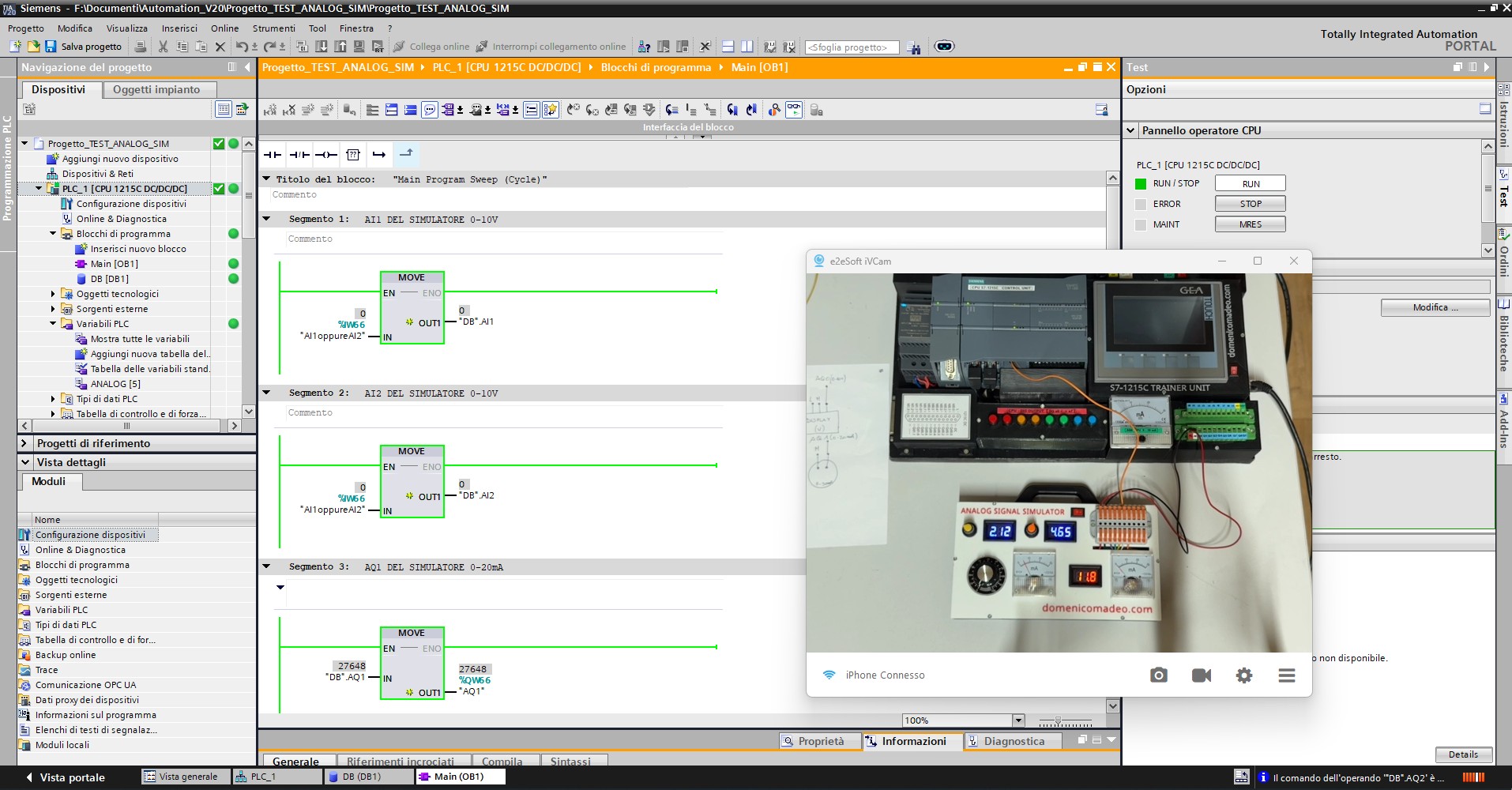Collapse Segmento 1 network
Image resolution: width=1512 pixels, height=790 pixels.
pos(266,219)
